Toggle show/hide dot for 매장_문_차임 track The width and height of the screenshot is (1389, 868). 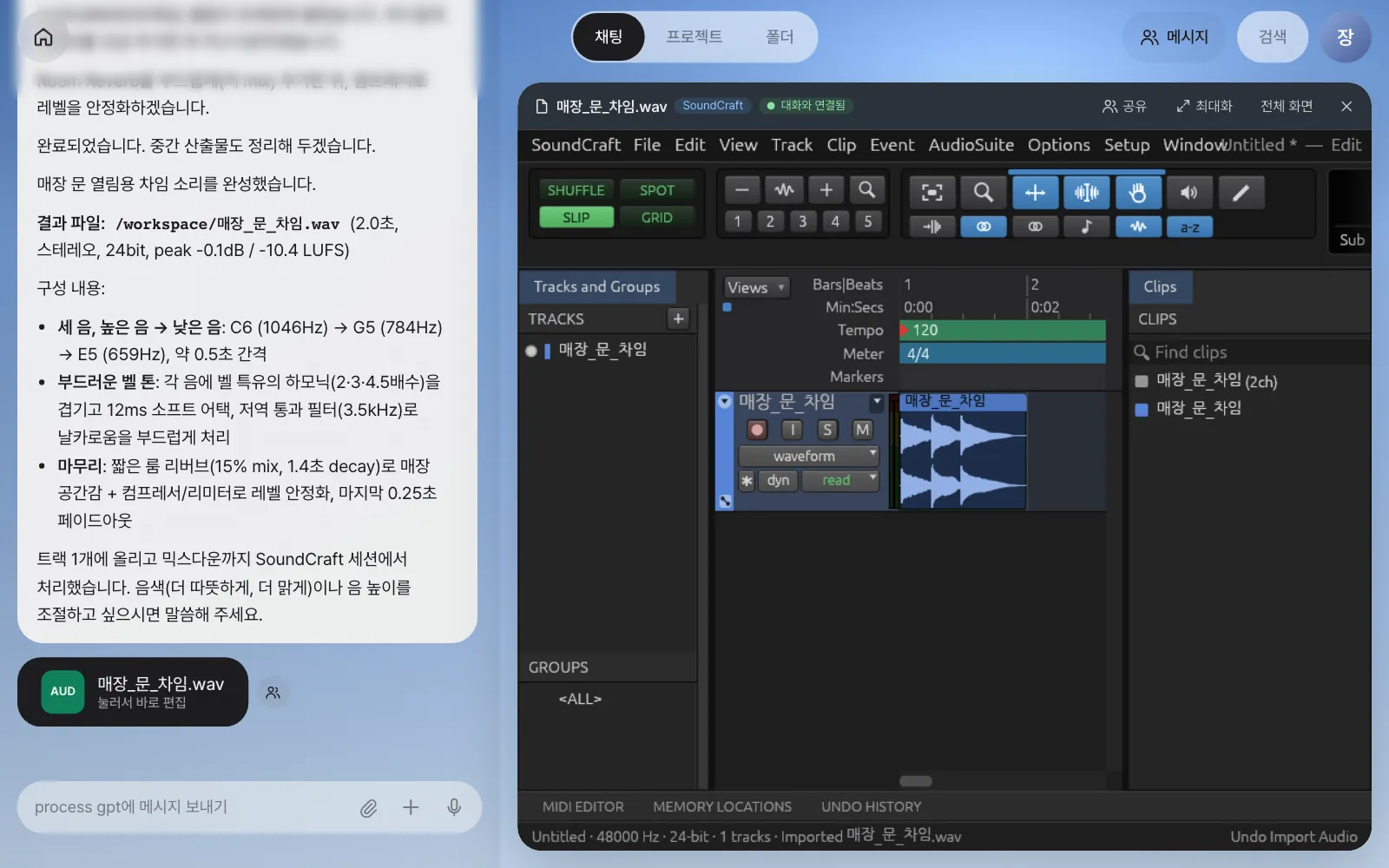pyautogui.click(x=531, y=351)
